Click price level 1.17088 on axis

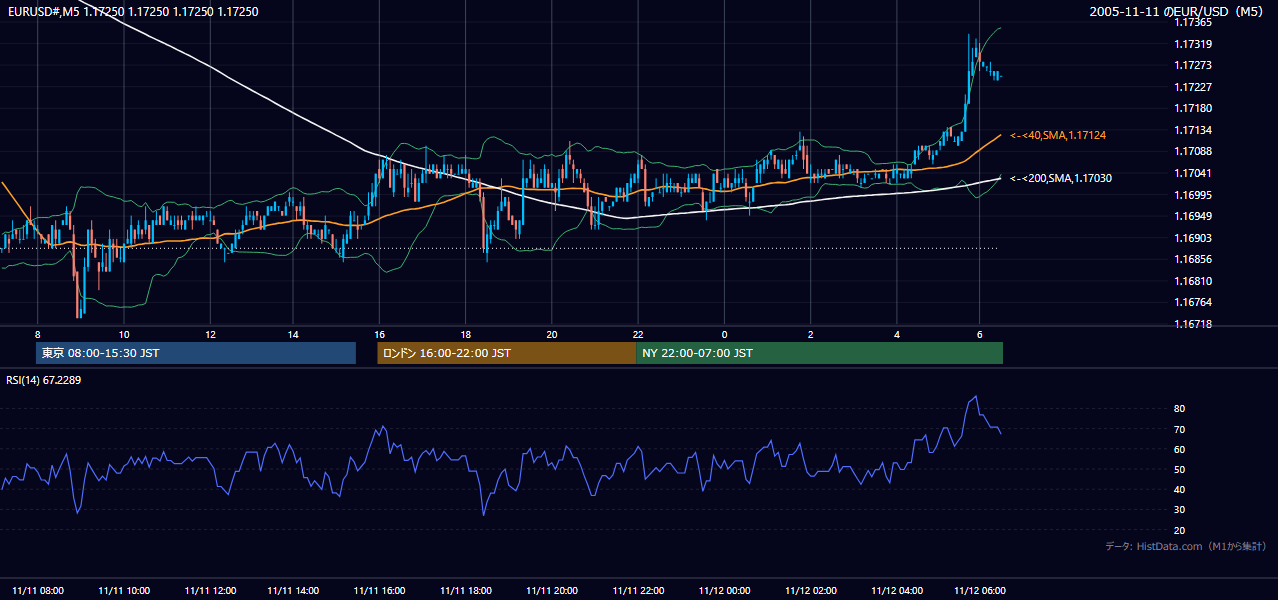1194,151
